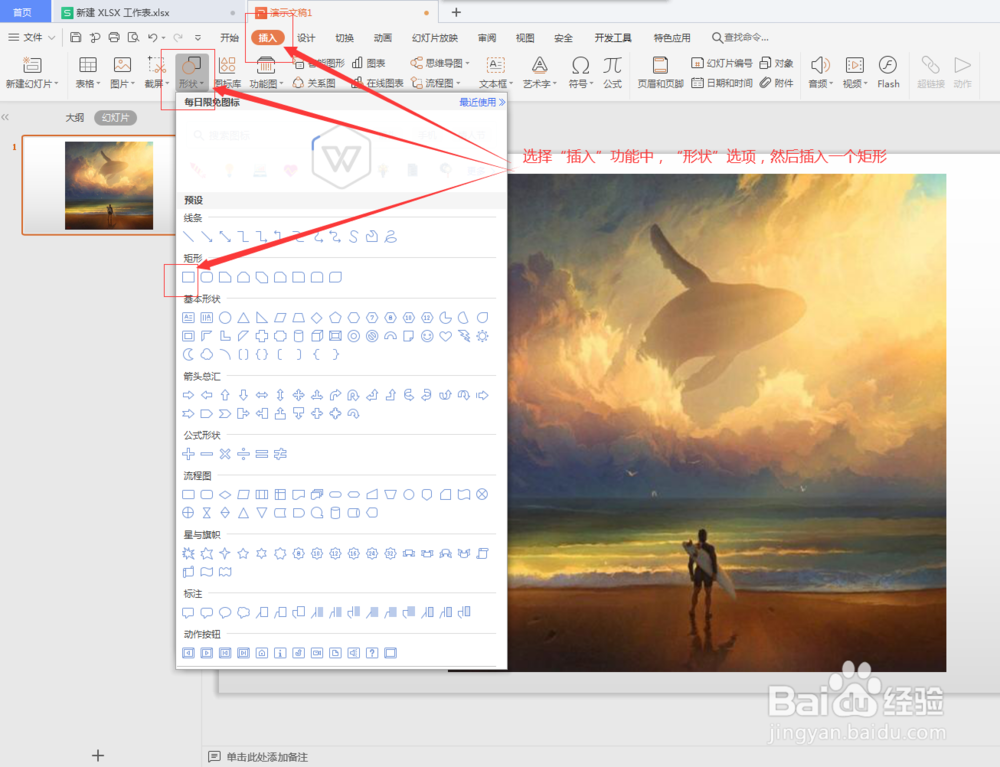This screenshot has width=1000, height=767.
Task: Open the 音频 audio dropdown
Action: click(820, 72)
